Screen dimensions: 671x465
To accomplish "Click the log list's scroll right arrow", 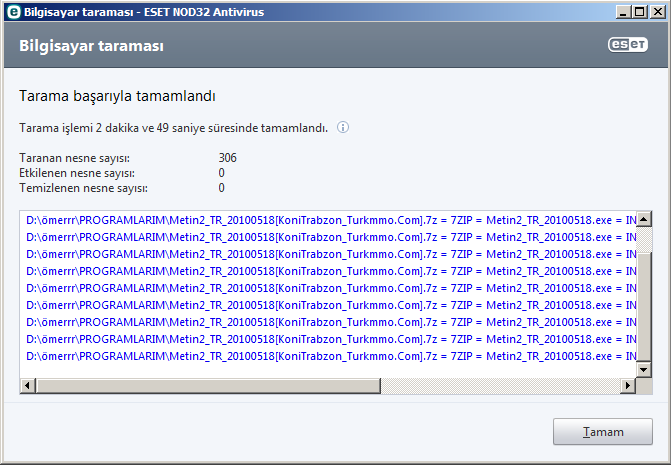I will pyautogui.click(x=628, y=385).
